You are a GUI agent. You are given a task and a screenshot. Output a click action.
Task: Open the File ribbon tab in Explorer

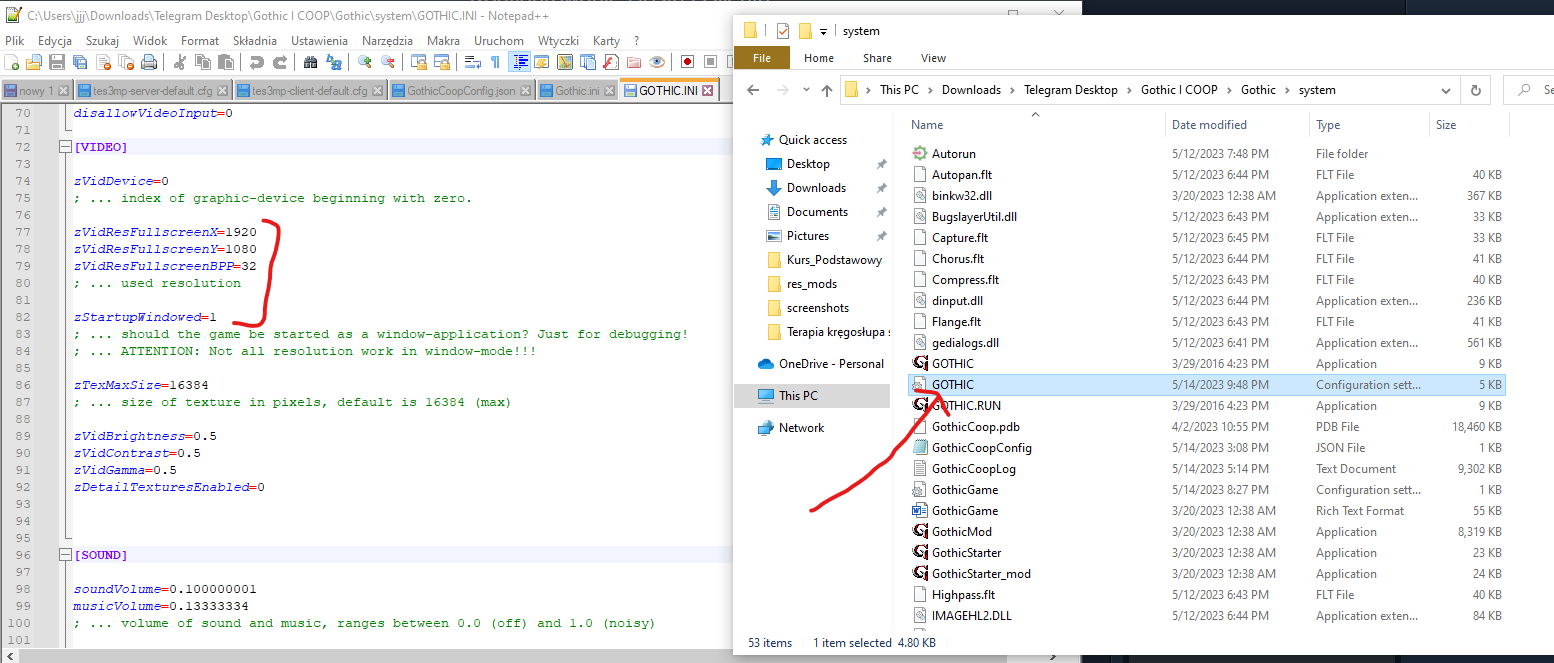pyautogui.click(x=761, y=58)
